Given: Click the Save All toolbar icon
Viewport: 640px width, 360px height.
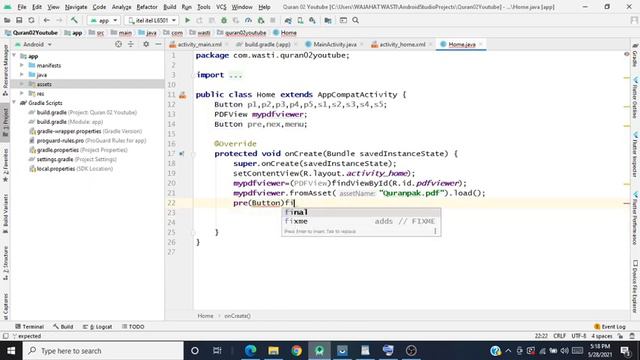Looking at the screenshot, I should click(19, 20).
